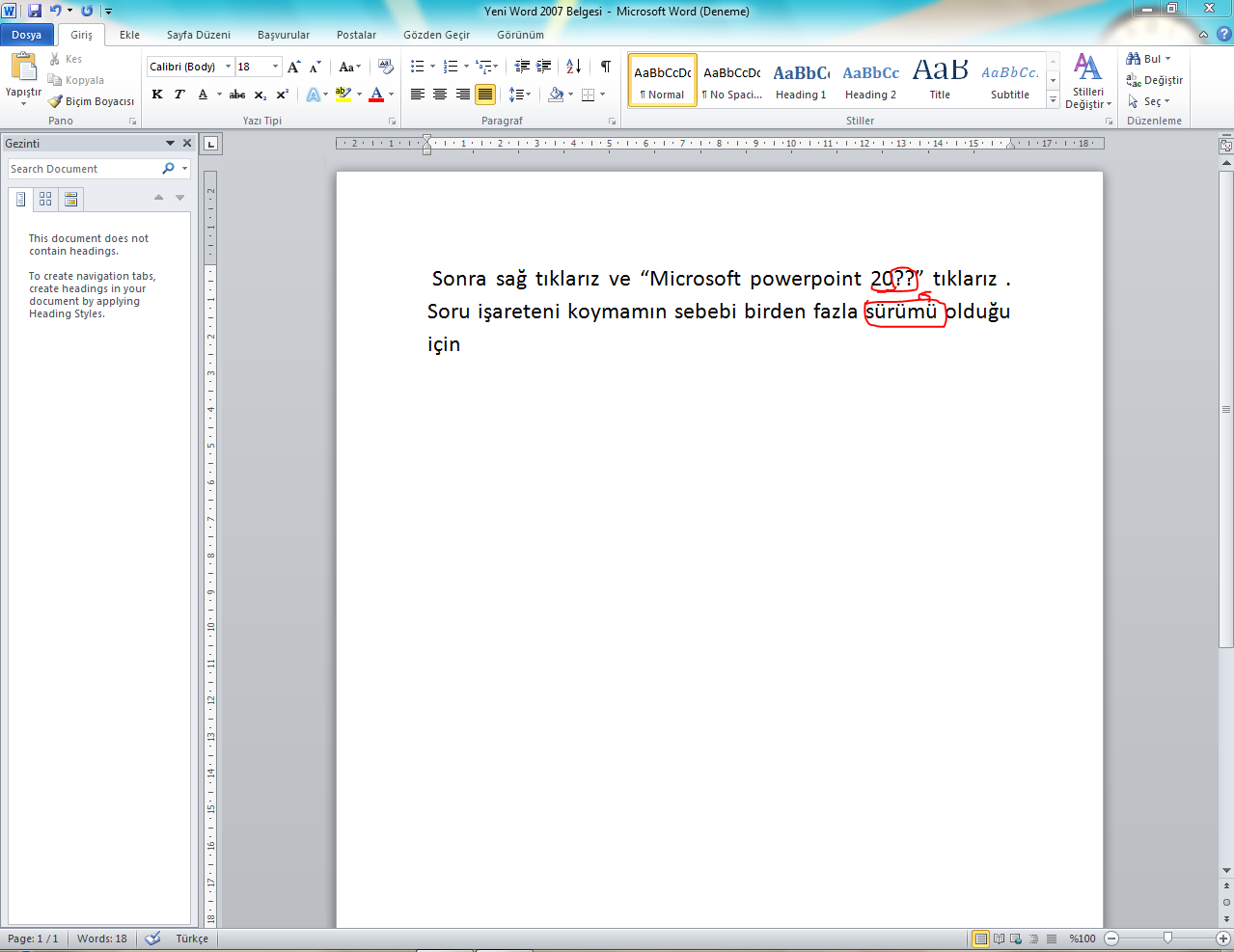Image resolution: width=1234 pixels, height=952 pixels.
Task: Show page thumbnails tab in Gezinti pane
Action: point(45,199)
